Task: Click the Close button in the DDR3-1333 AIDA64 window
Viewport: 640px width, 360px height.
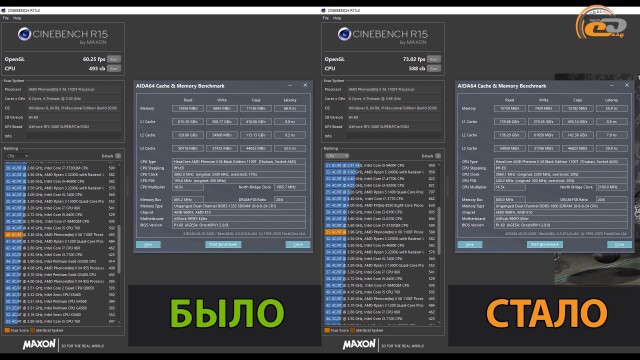Action: 298,244
